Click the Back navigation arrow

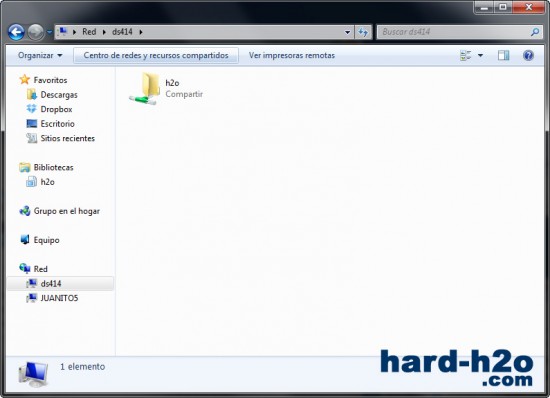point(16,32)
